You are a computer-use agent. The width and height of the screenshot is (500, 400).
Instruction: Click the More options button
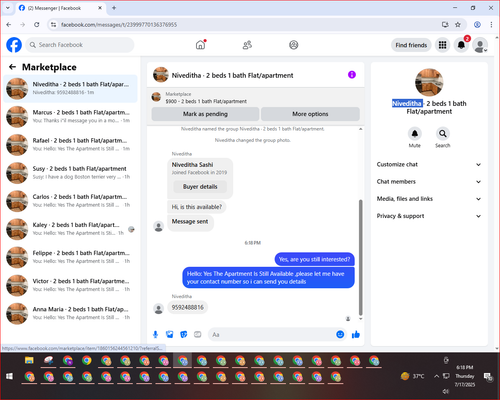click(x=310, y=114)
